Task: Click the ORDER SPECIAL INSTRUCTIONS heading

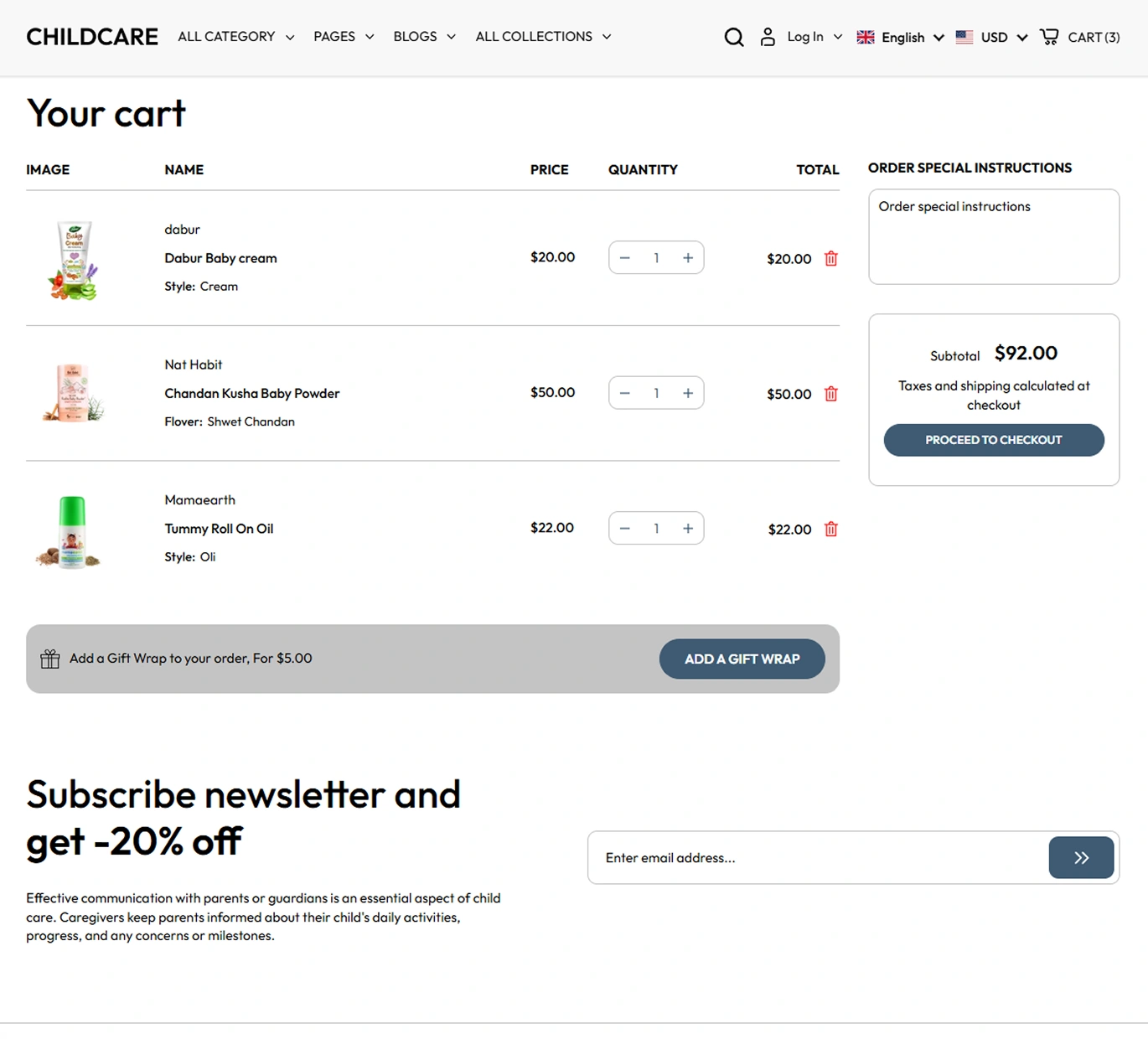Action: point(970,168)
